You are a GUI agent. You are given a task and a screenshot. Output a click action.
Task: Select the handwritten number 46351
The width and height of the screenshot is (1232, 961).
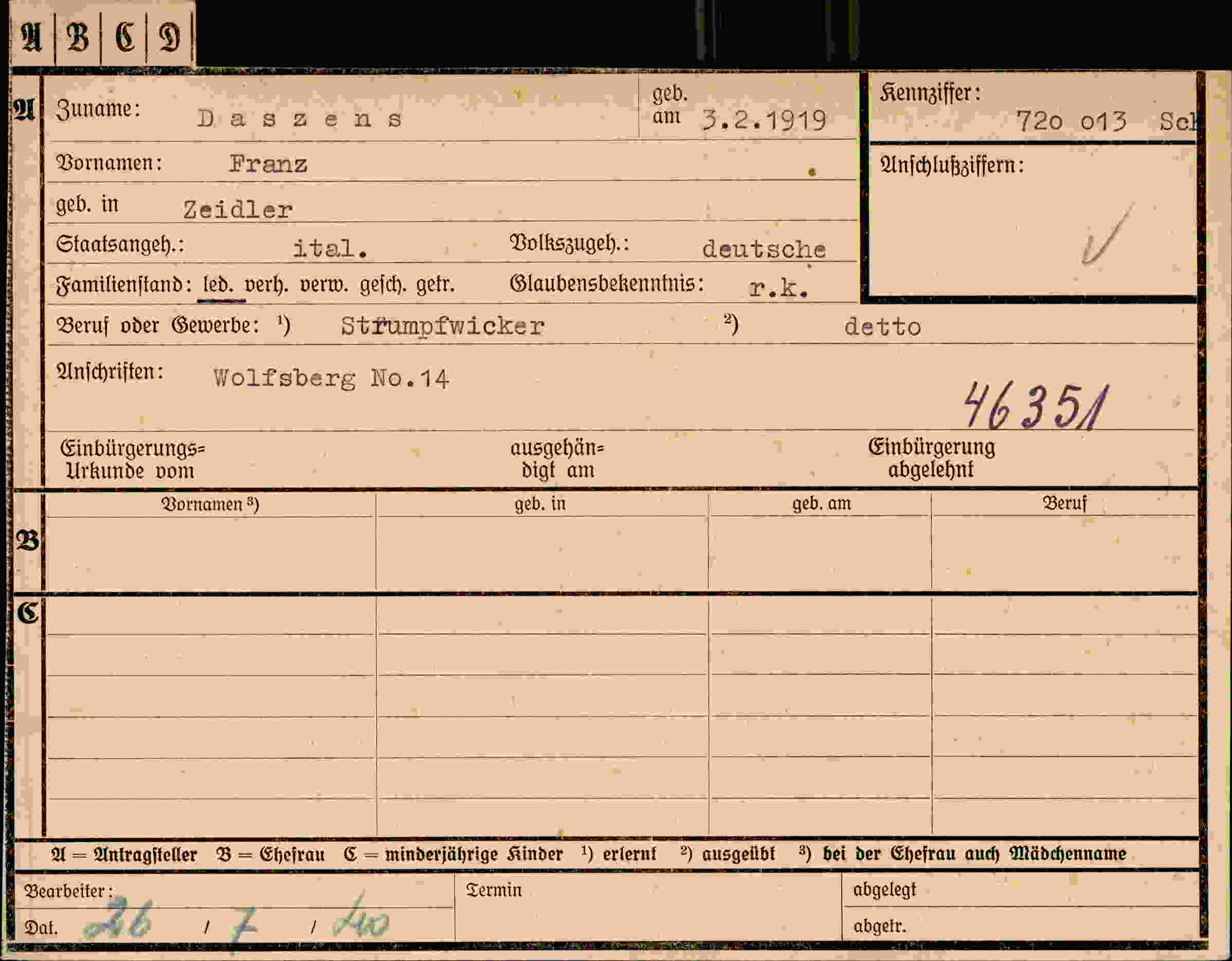pos(1037,406)
